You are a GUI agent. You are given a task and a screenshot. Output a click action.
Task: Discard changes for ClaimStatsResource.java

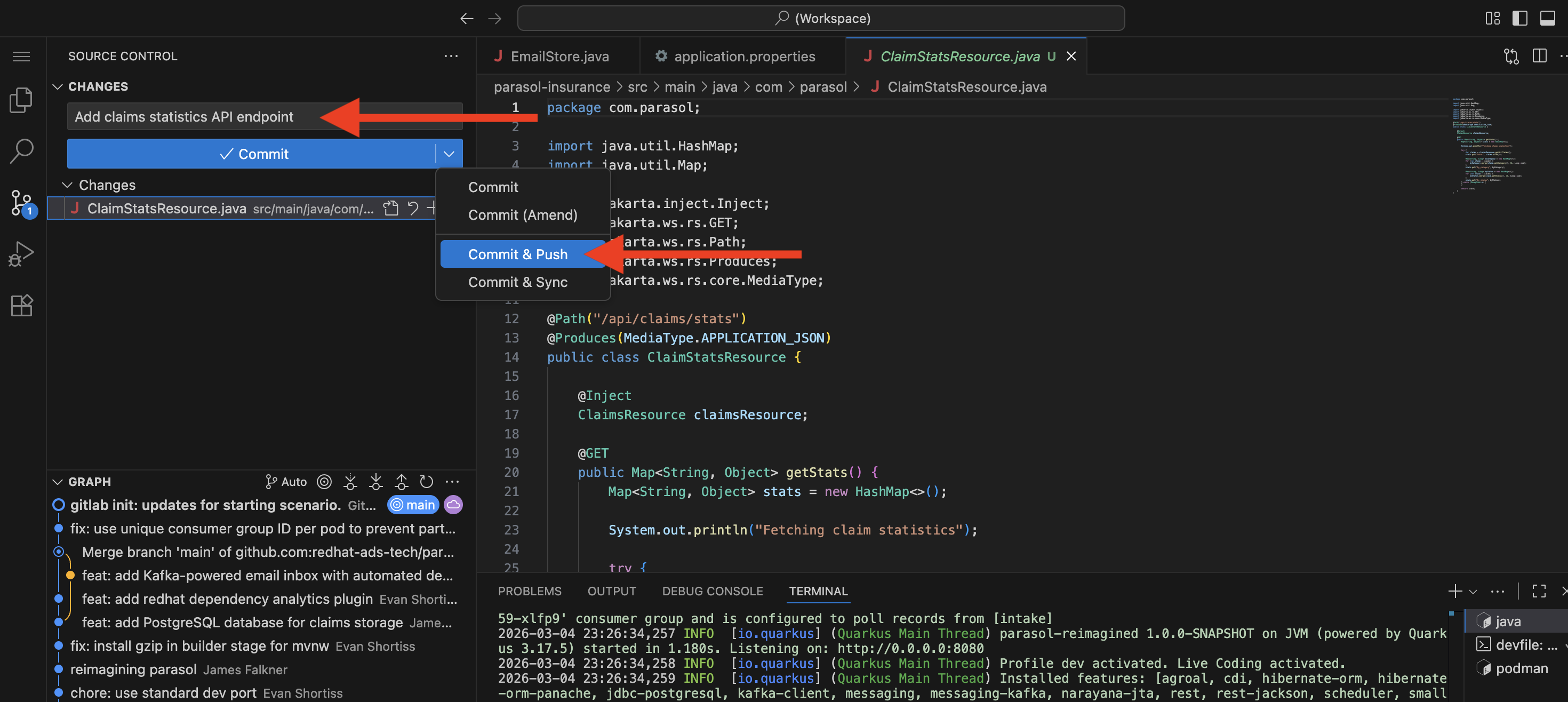tap(413, 208)
